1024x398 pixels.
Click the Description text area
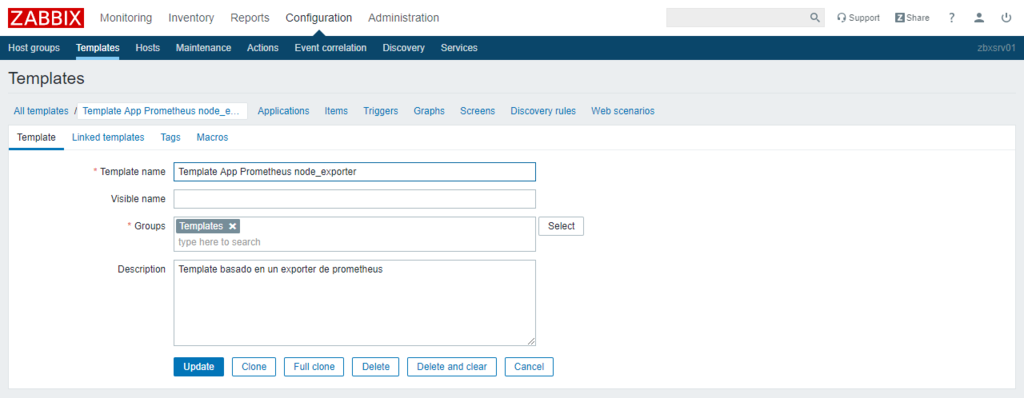coord(355,303)
